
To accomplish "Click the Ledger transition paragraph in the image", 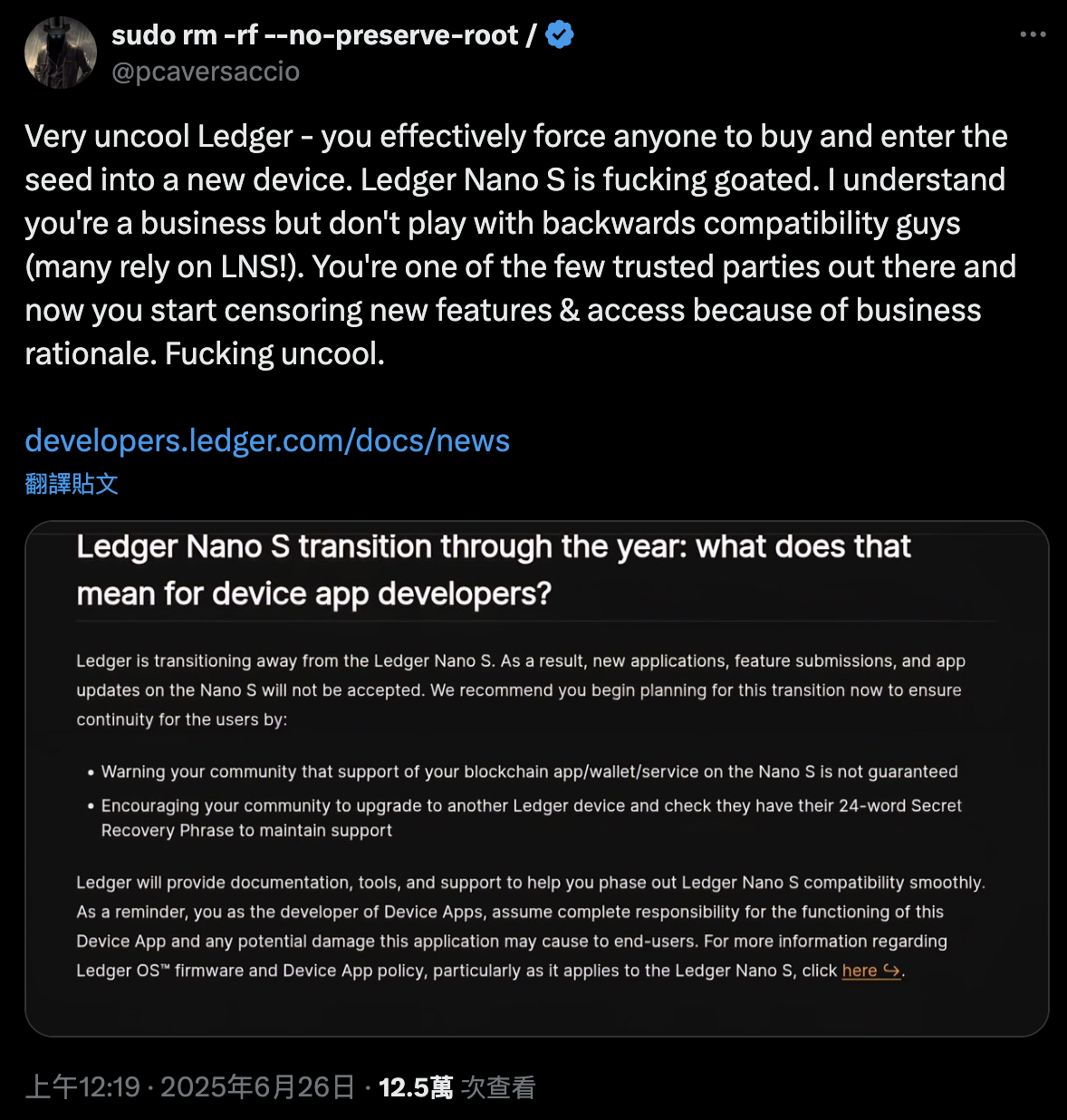I will pos(520,690).
